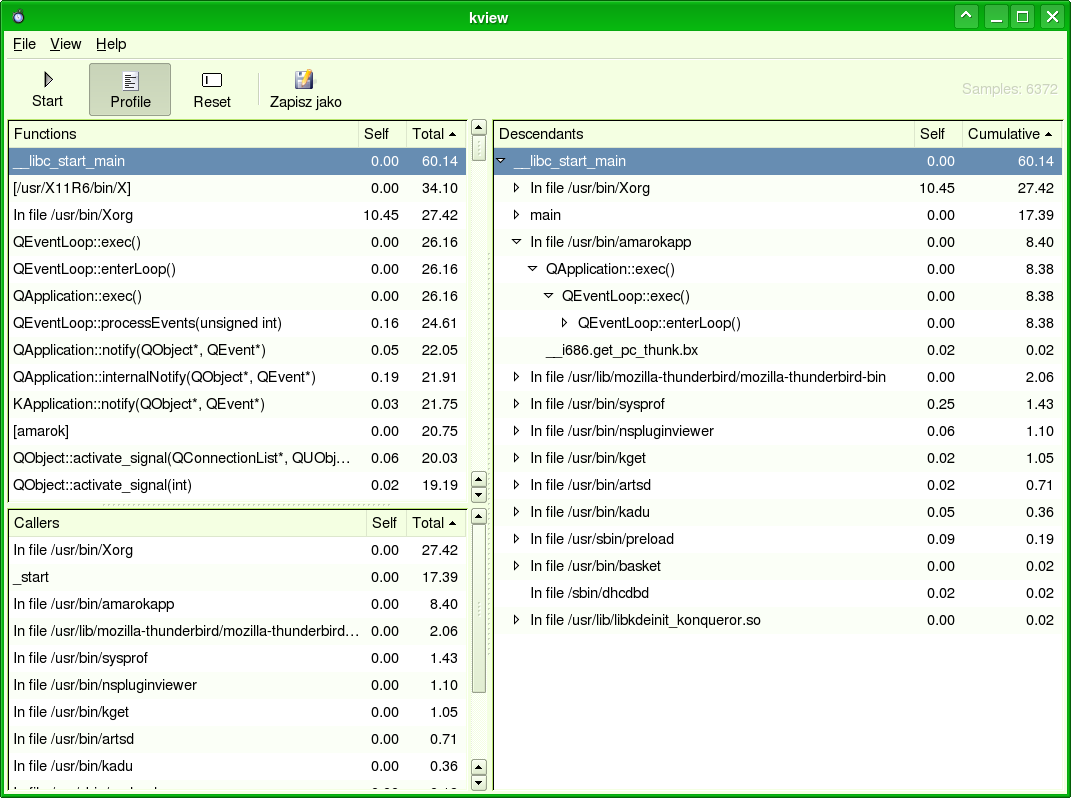1071x798 pixels.
Task: Select _start row in Callers list
Action: 31,577
